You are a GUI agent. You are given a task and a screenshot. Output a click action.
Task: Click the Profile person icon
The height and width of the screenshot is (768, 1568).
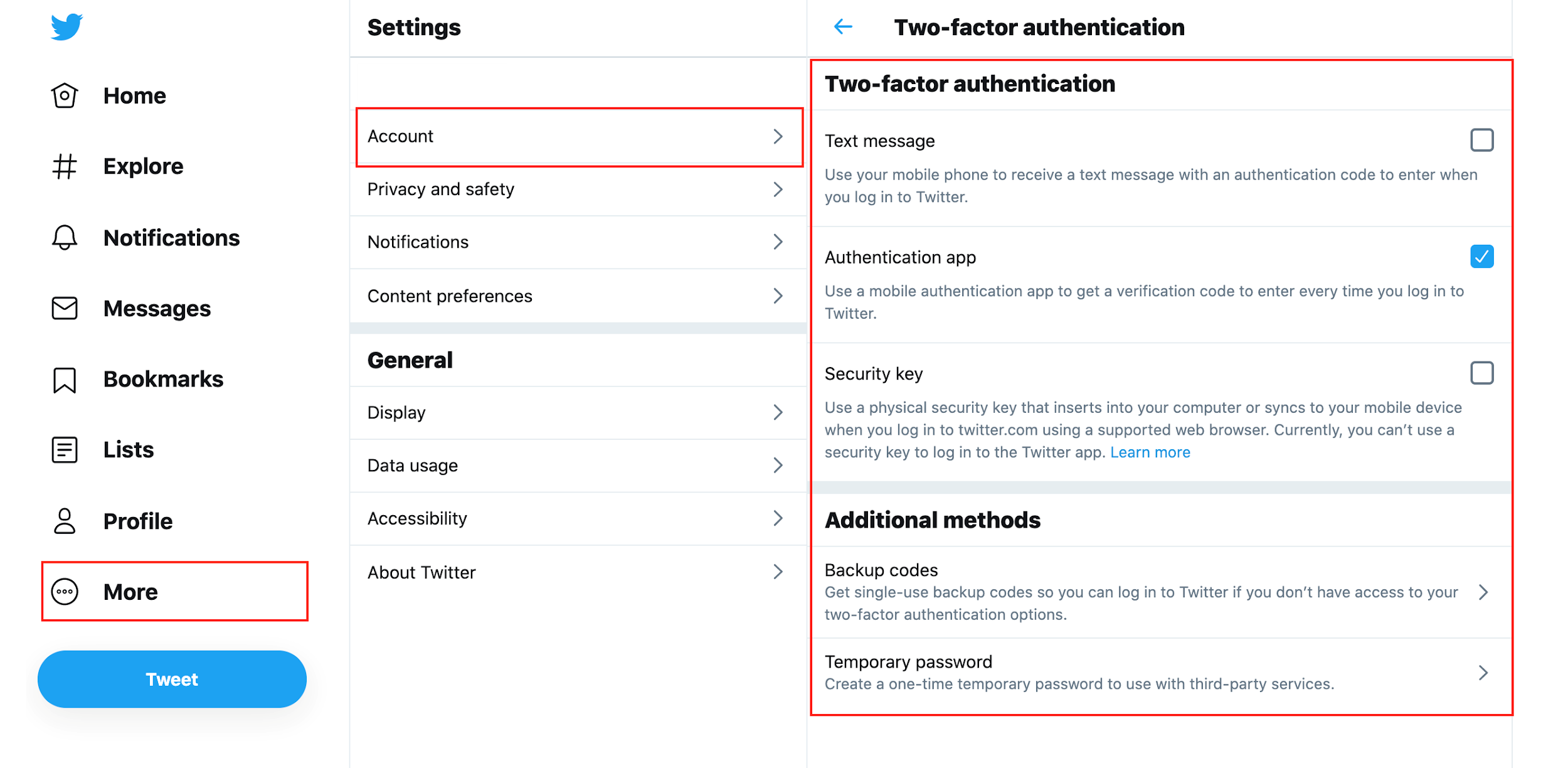65,521
